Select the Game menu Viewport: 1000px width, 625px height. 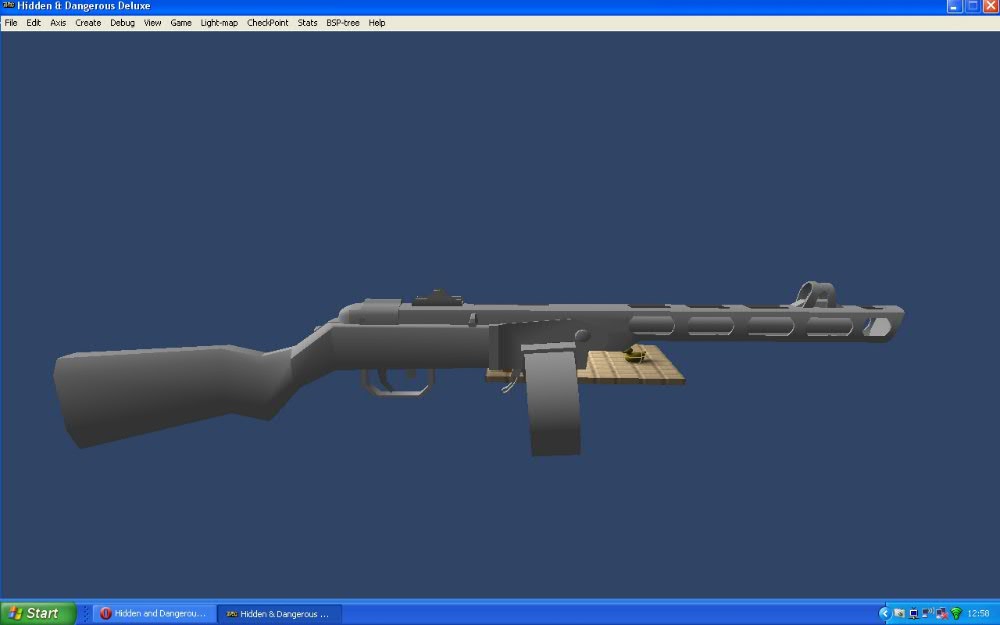point(181,23)
